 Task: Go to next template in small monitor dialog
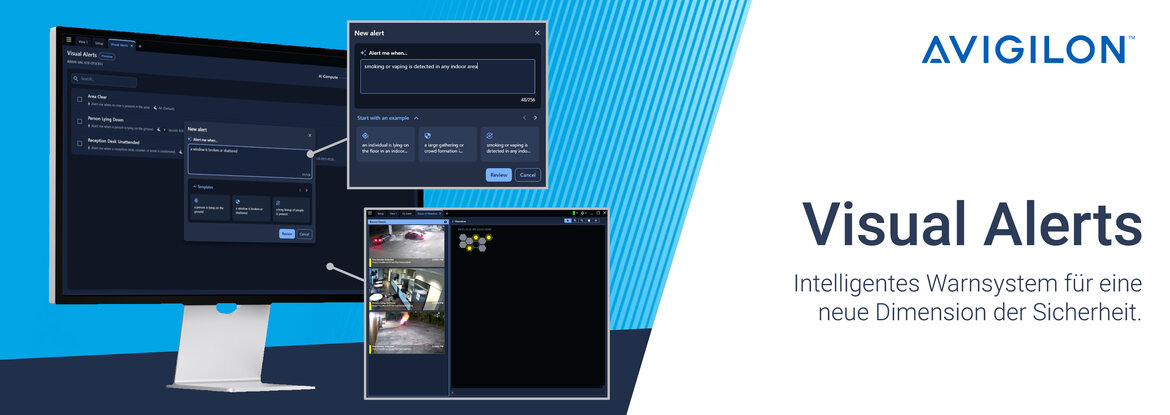pos(306,190)
